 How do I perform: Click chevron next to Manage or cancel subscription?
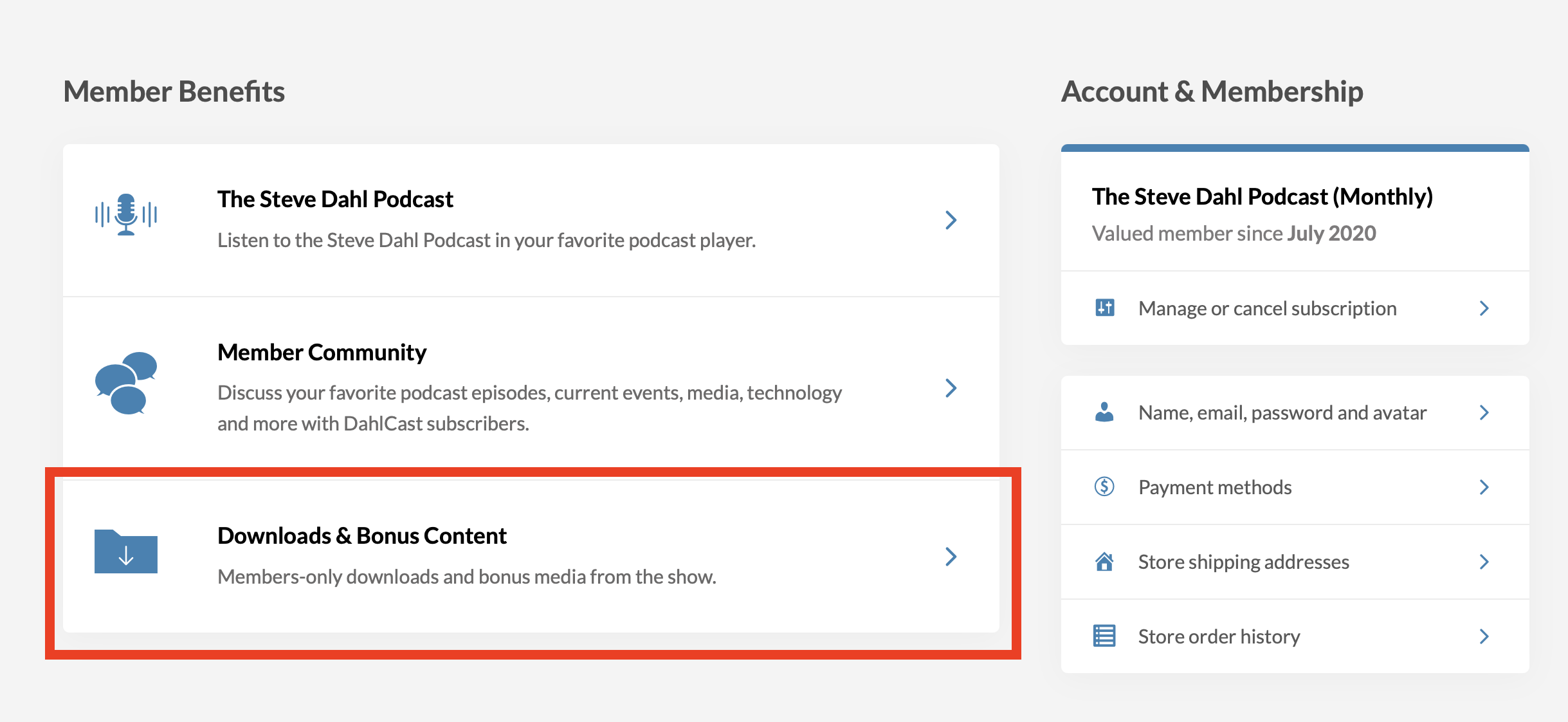pos(1484,308)
